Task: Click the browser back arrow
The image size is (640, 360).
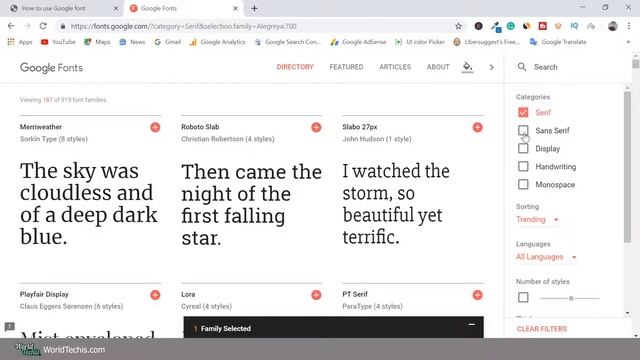Action: (x=11, y=26)
